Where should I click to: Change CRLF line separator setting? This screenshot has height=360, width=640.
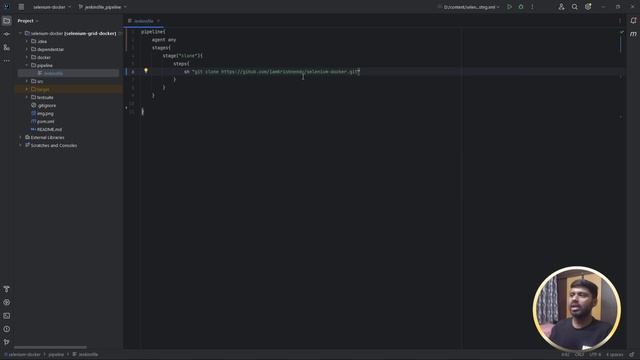point(580,355)
